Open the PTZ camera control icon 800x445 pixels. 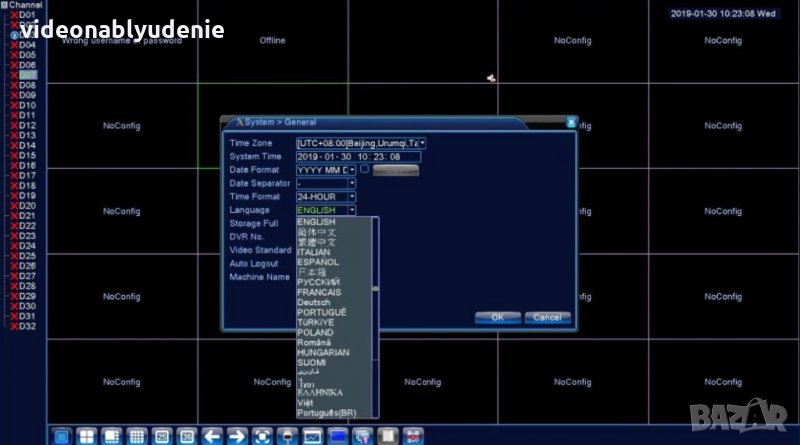287,436
